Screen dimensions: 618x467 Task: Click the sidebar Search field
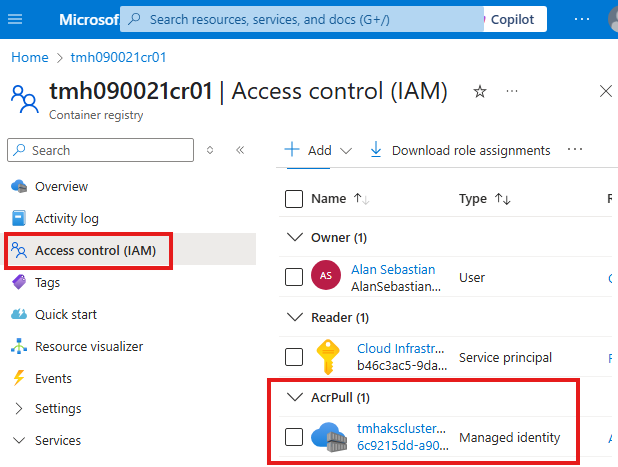tap(101, 150)
